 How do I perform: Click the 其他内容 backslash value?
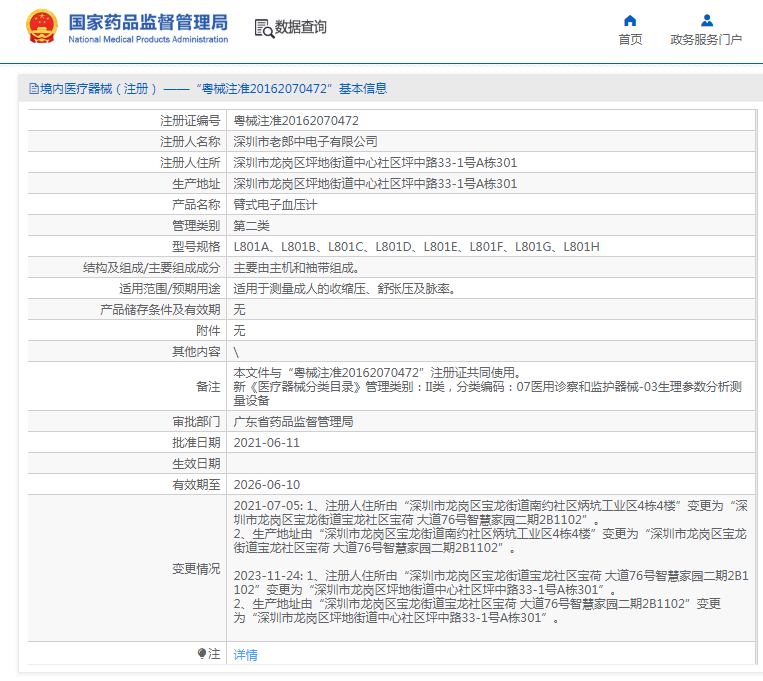click(x=236, y=352)
